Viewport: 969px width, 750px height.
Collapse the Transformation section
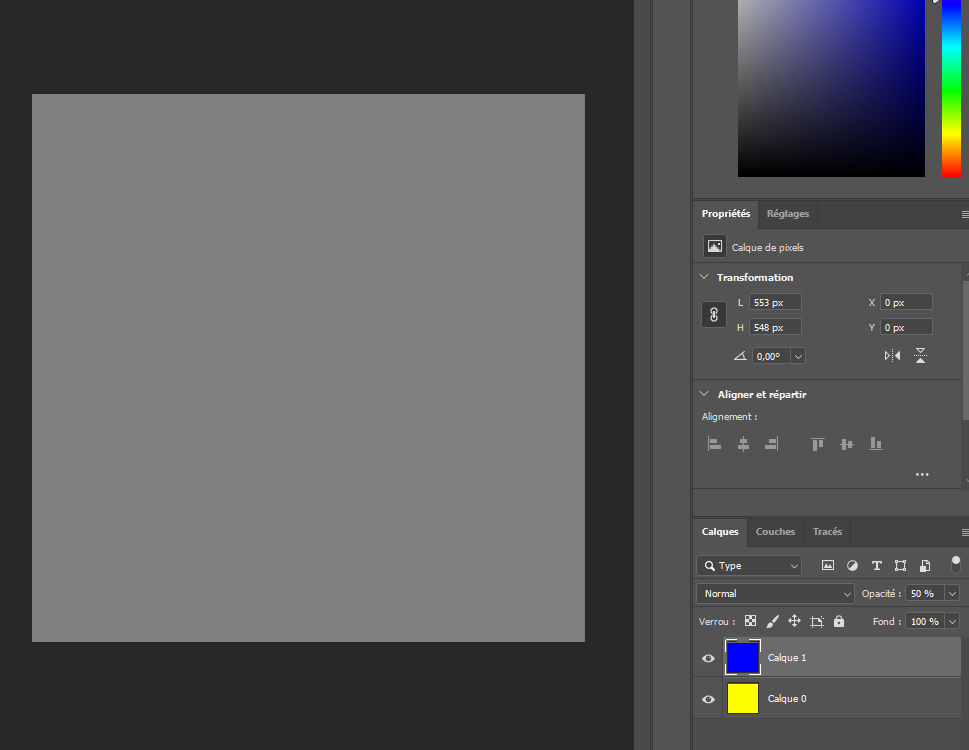pos(704,278)
